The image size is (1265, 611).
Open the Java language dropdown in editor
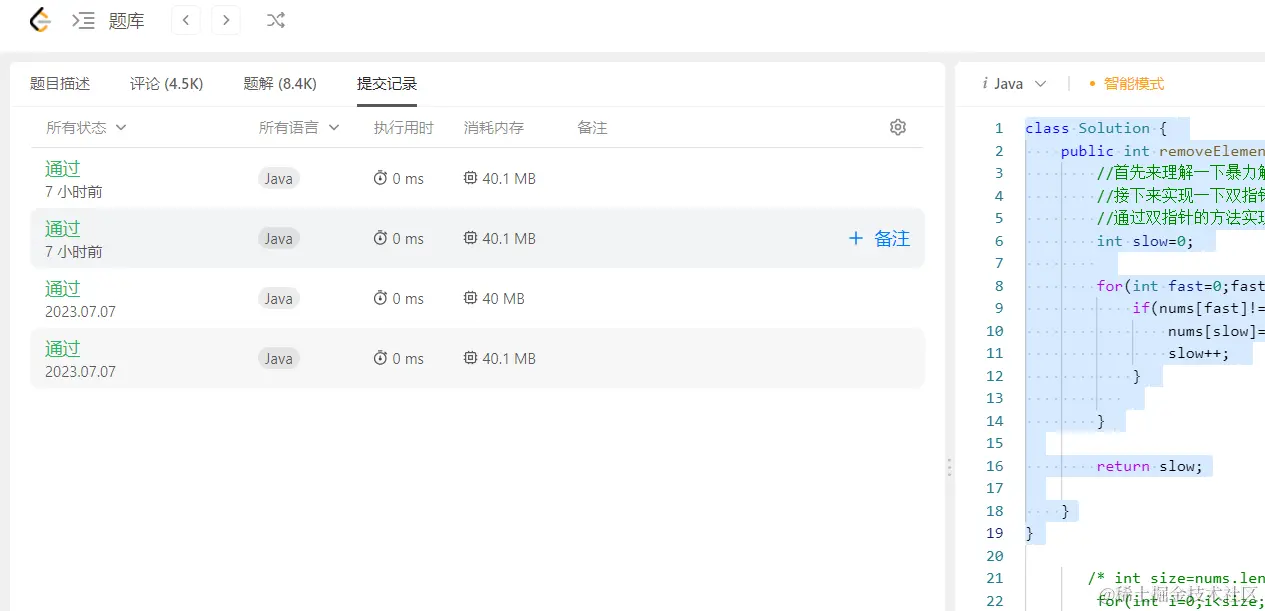[x=1015, y=84]
